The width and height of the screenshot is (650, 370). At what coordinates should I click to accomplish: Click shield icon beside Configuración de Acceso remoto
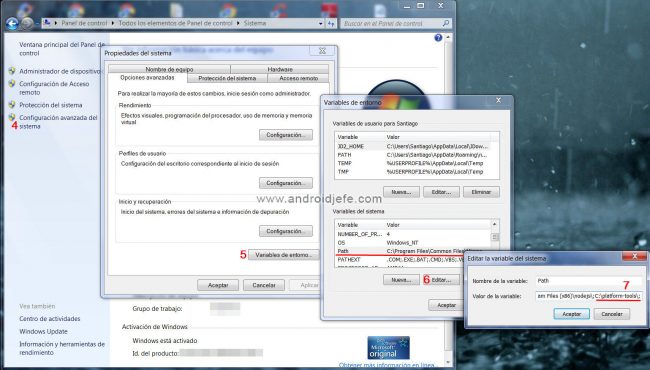pyautogui.click(x=12, y=84)
